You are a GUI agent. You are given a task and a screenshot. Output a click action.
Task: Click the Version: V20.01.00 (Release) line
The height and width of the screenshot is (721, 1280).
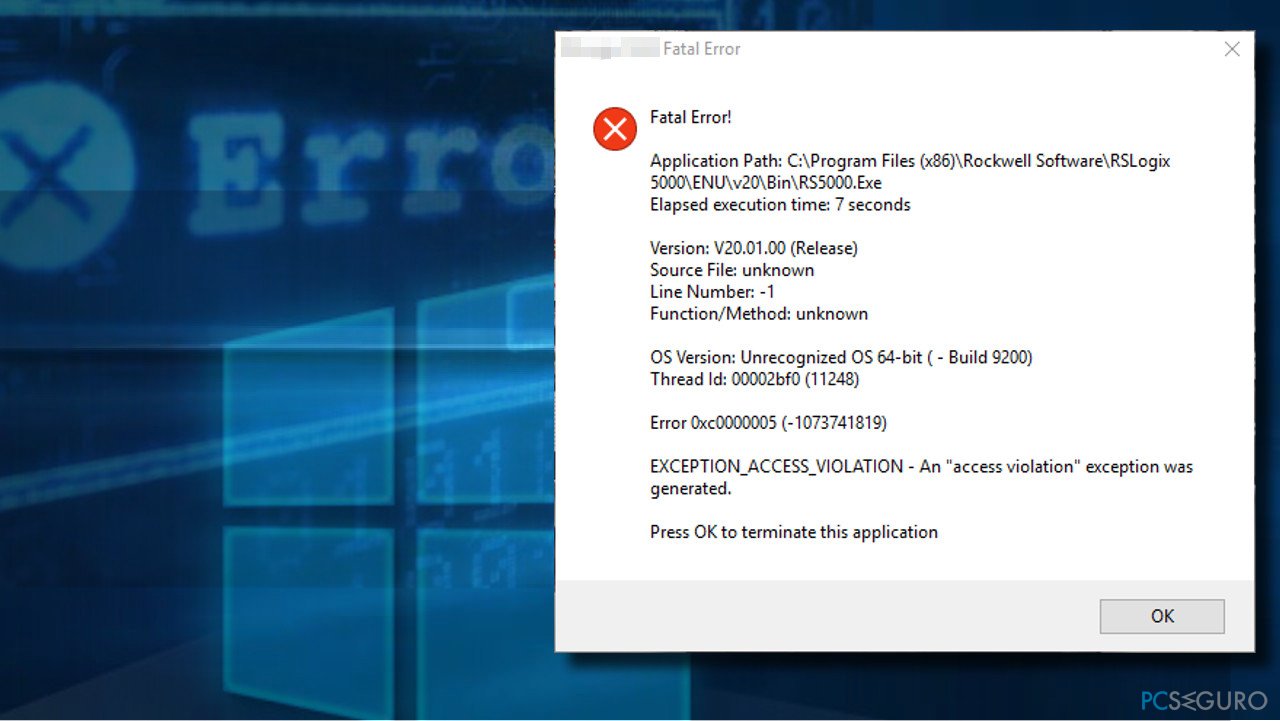[x=753, y=247]
